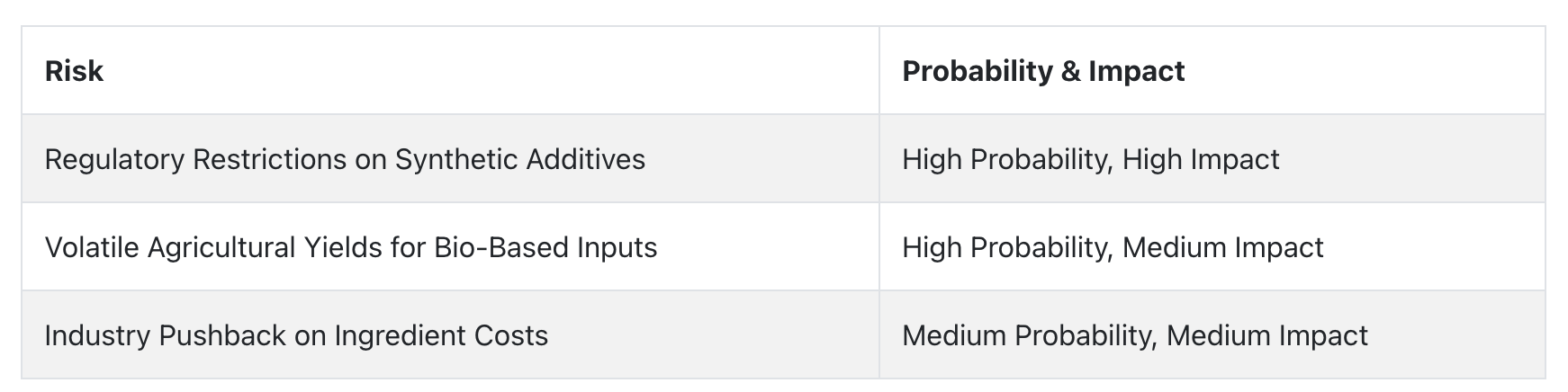This screenshot has height=392, width=1568.
Task: Select the Volatile Agricultural Yields row's risk cell
Action: click(x=450, y=247)
